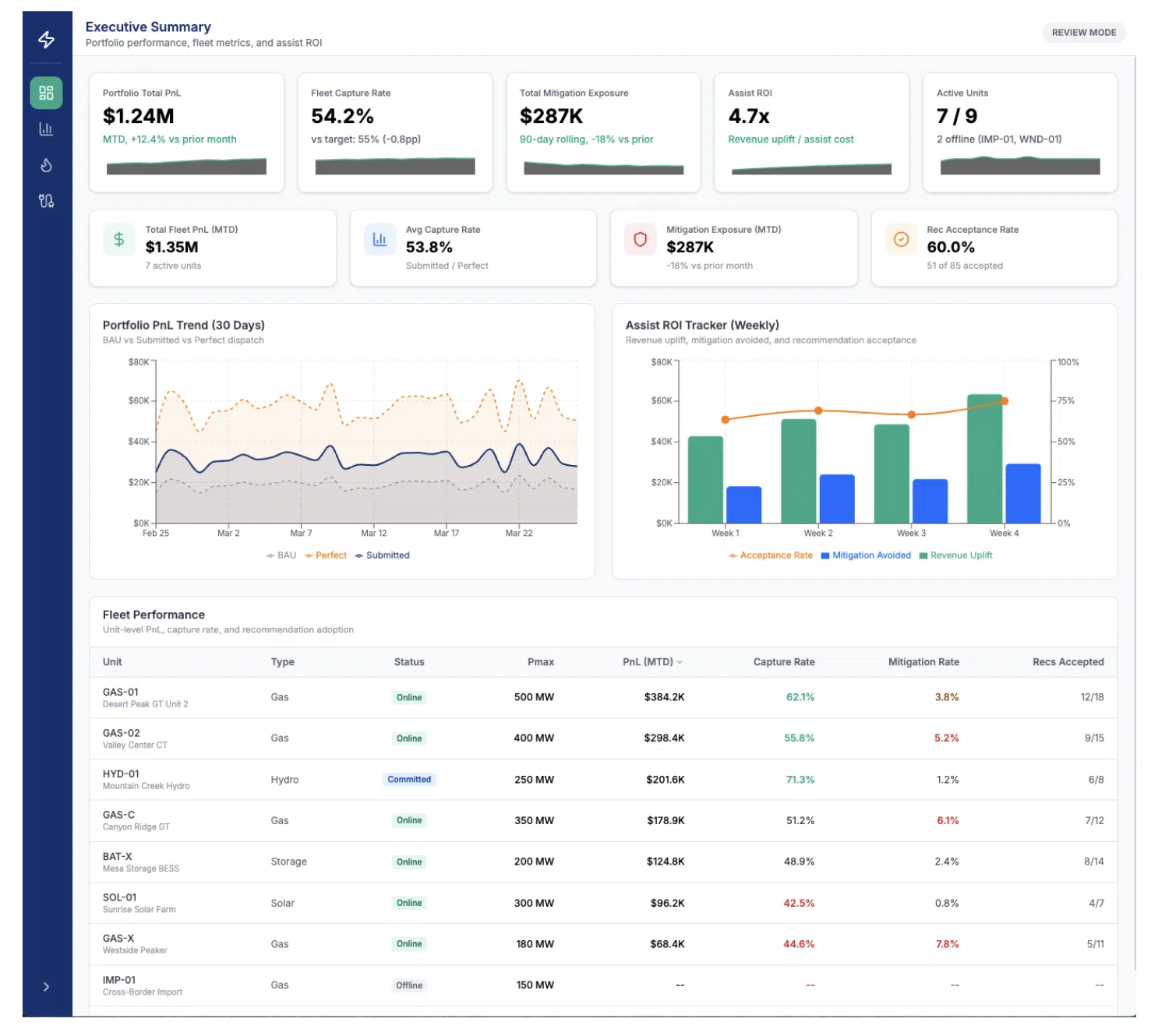Click the Avg Capture Rate chart icon
The image size is (1158, 1036).
click(x=380, y=239)
